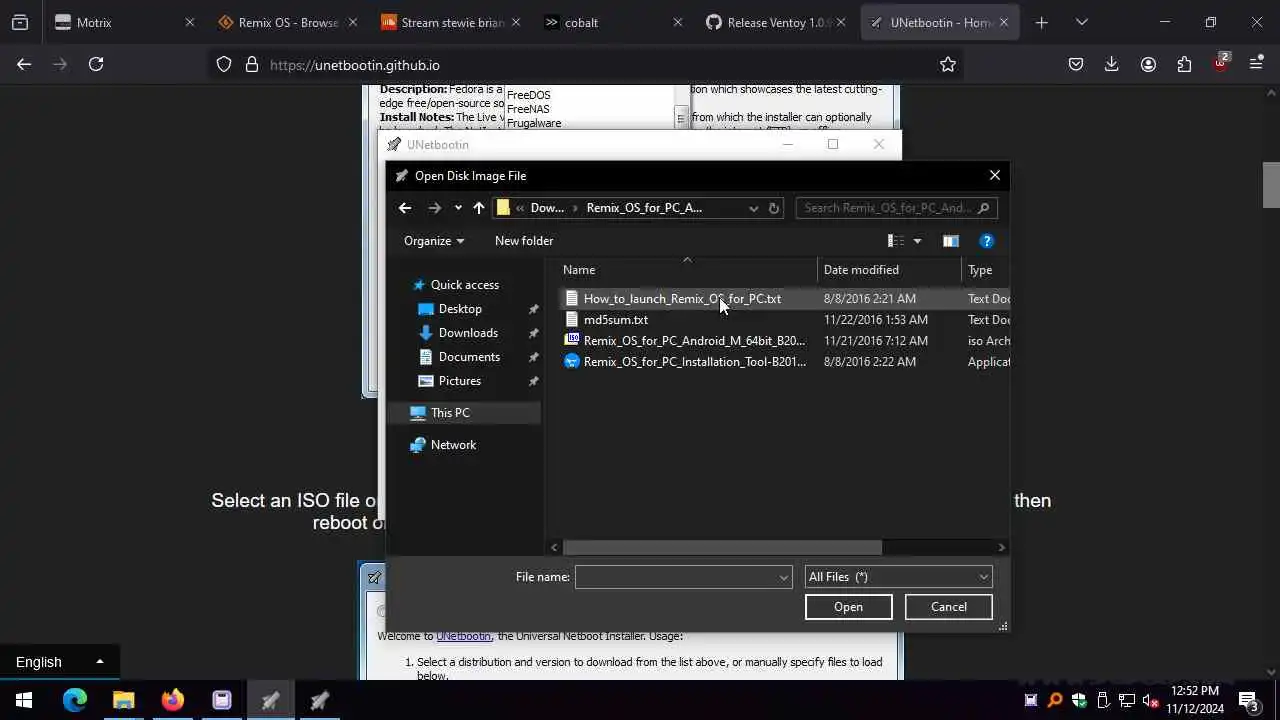Switch to the Release Ventoy tab
Screen dimensions: 1280x720
coord(776,22)
